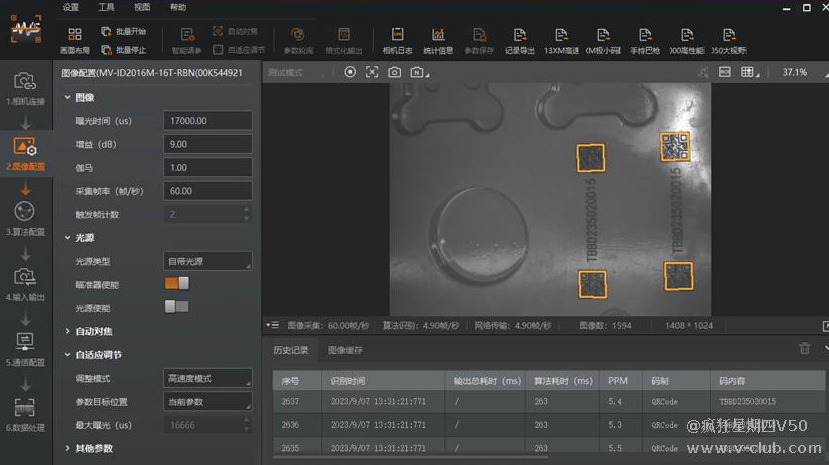Open step 1.相机连接 in the sidebar
This screenshot has width=829, height=465.
pyautogui.click(x=25, y=88)
